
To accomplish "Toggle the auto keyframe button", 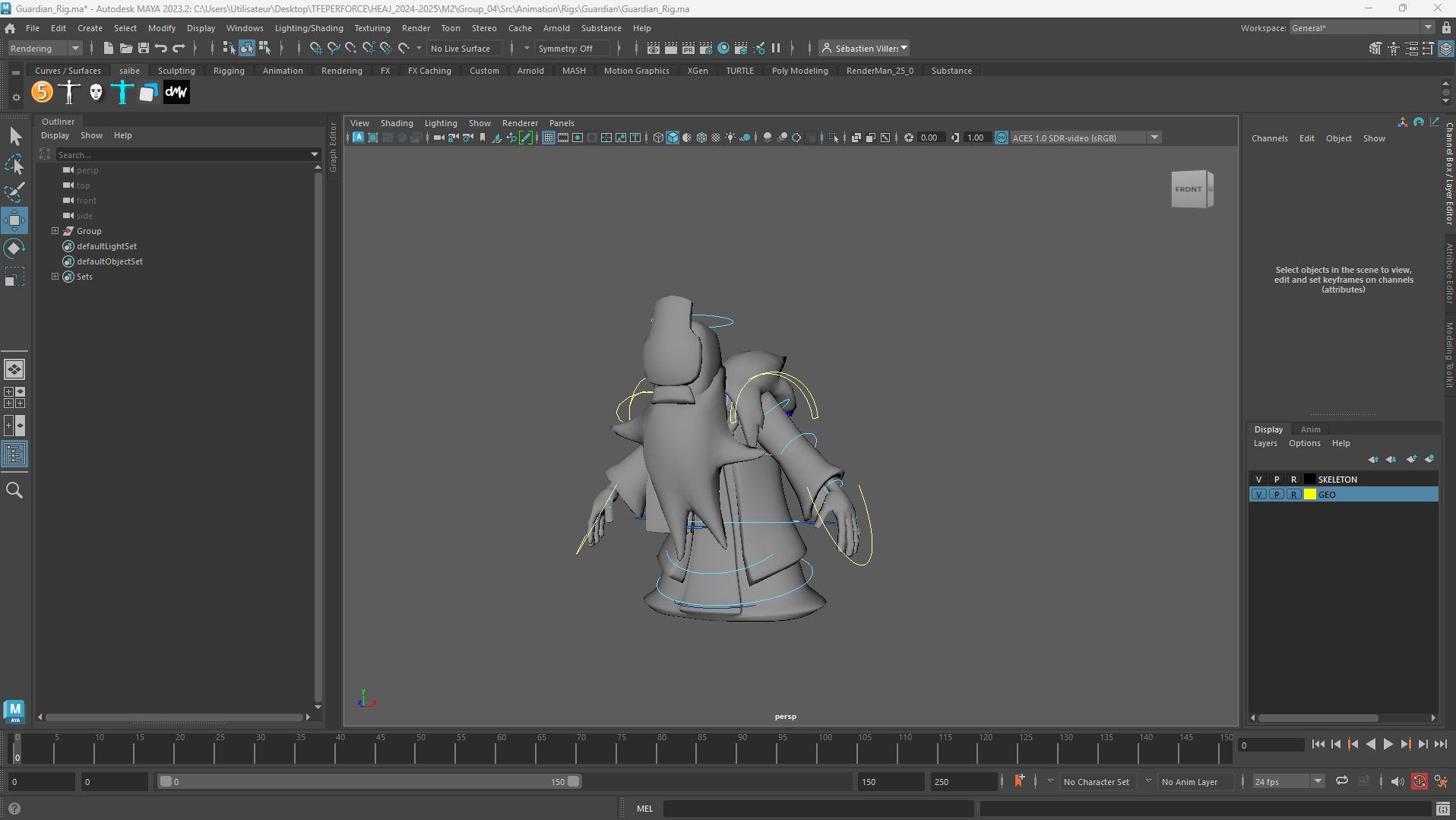I will click(x=1419, y=781).
